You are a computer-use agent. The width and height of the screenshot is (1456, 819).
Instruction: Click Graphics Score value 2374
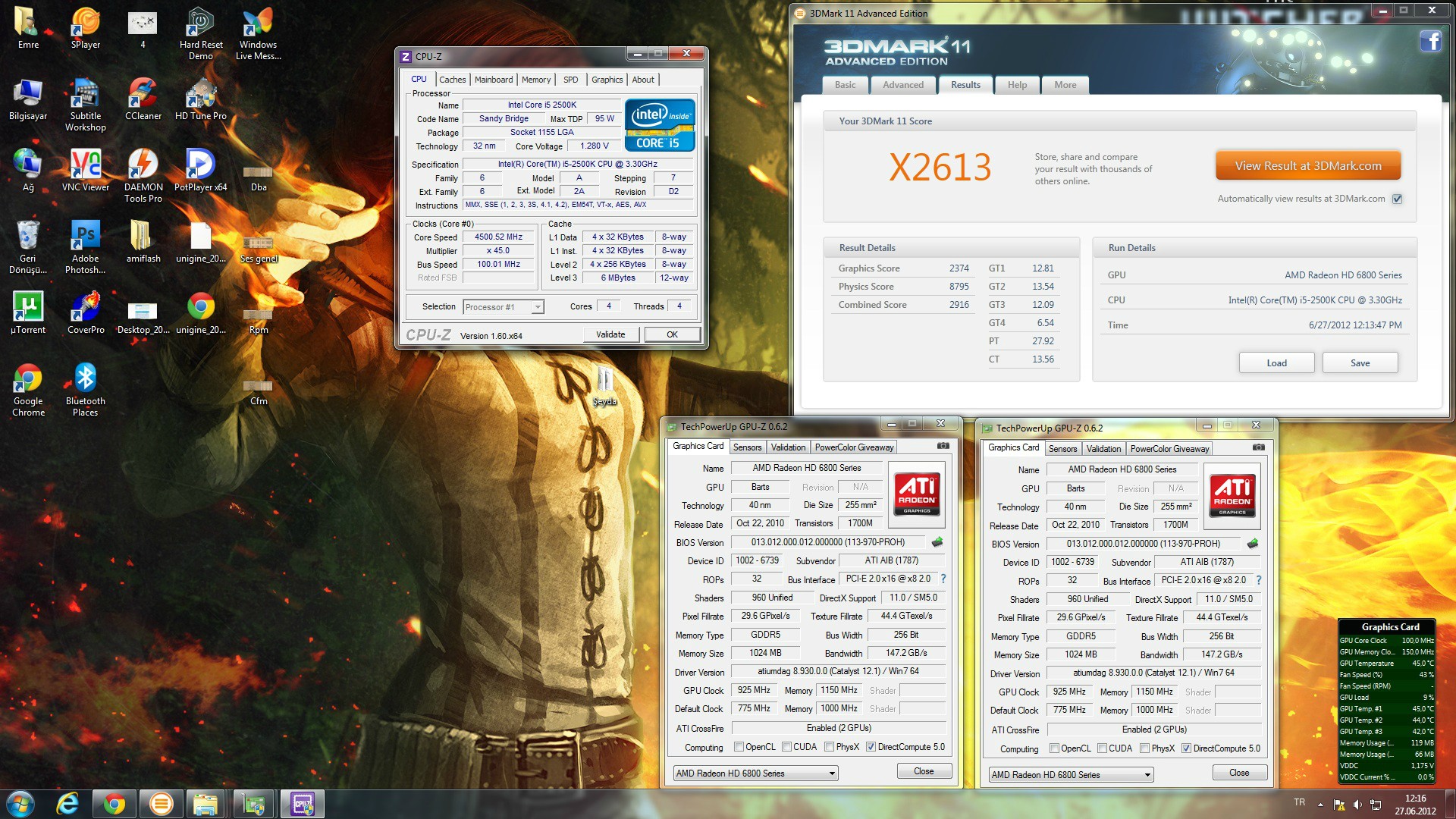(x=959, y=268)
